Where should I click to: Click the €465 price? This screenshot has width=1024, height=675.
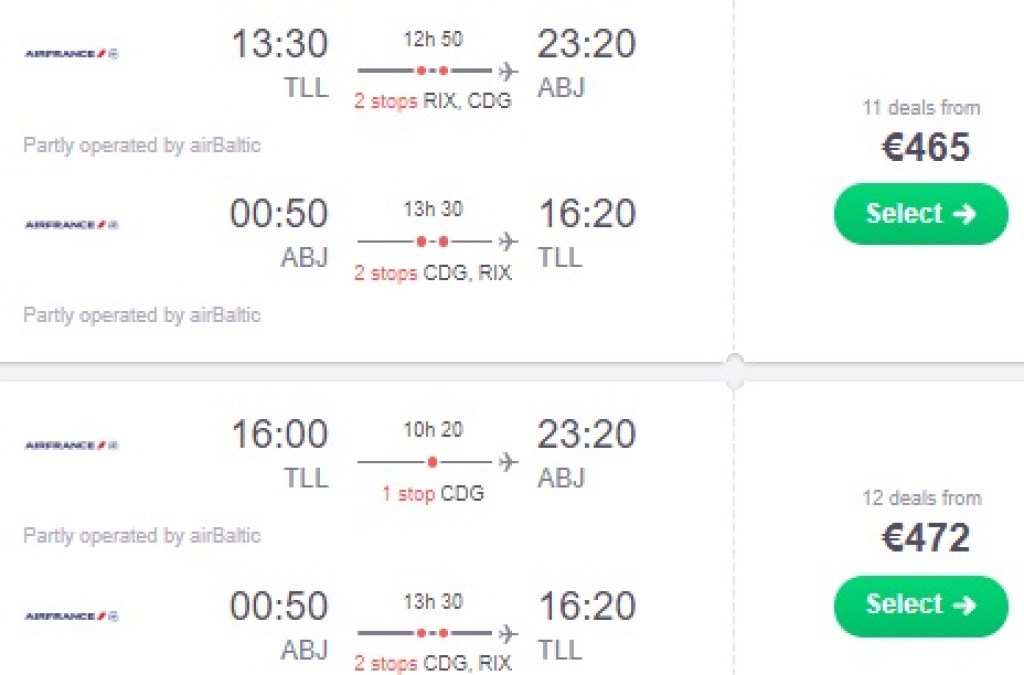pyautogui.click(x=925, y=148)
